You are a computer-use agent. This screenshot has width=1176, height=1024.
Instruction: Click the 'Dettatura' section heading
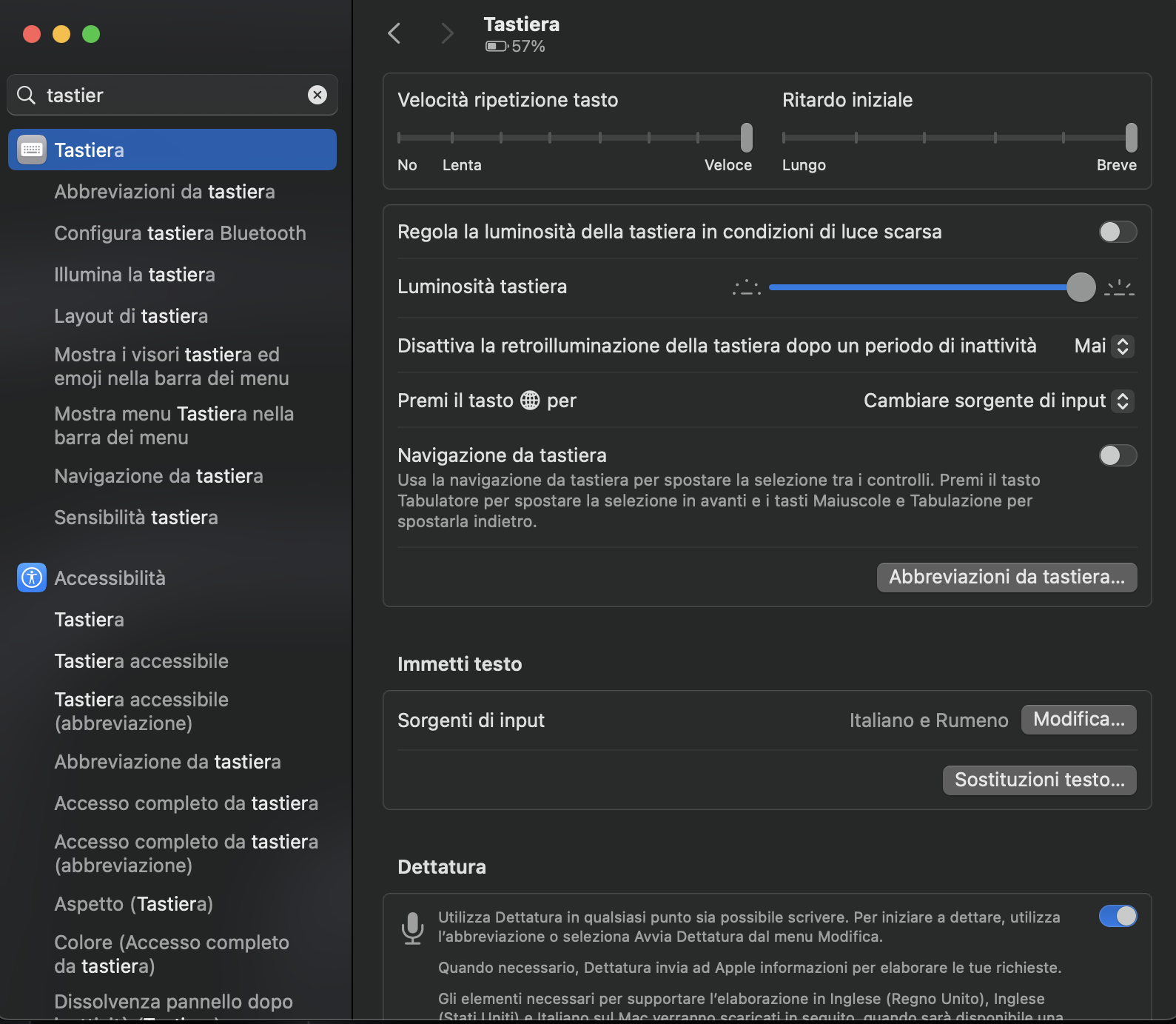click(442, 867)
